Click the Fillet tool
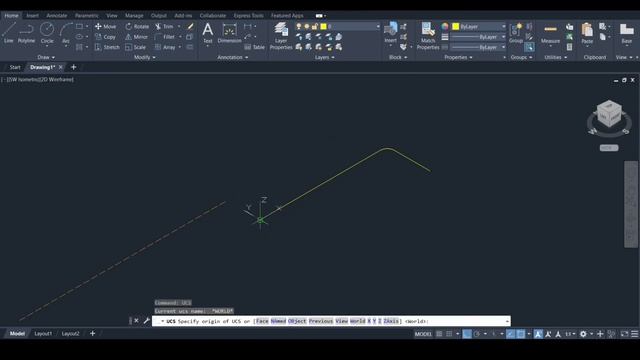The width and height of the screenshot is (640, 360). click(x=165, y=37)
